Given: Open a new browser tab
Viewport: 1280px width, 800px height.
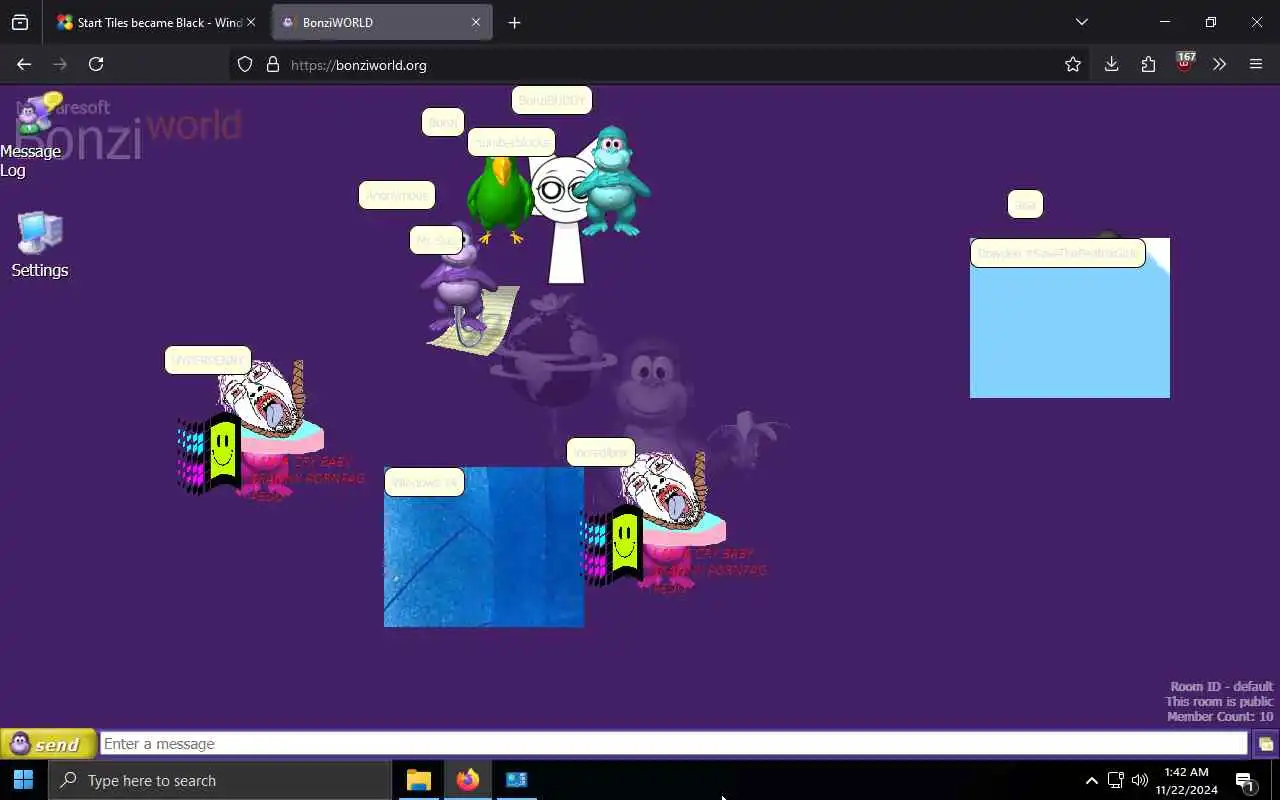Looking at the screenshot, I should [x=514, y=22].
